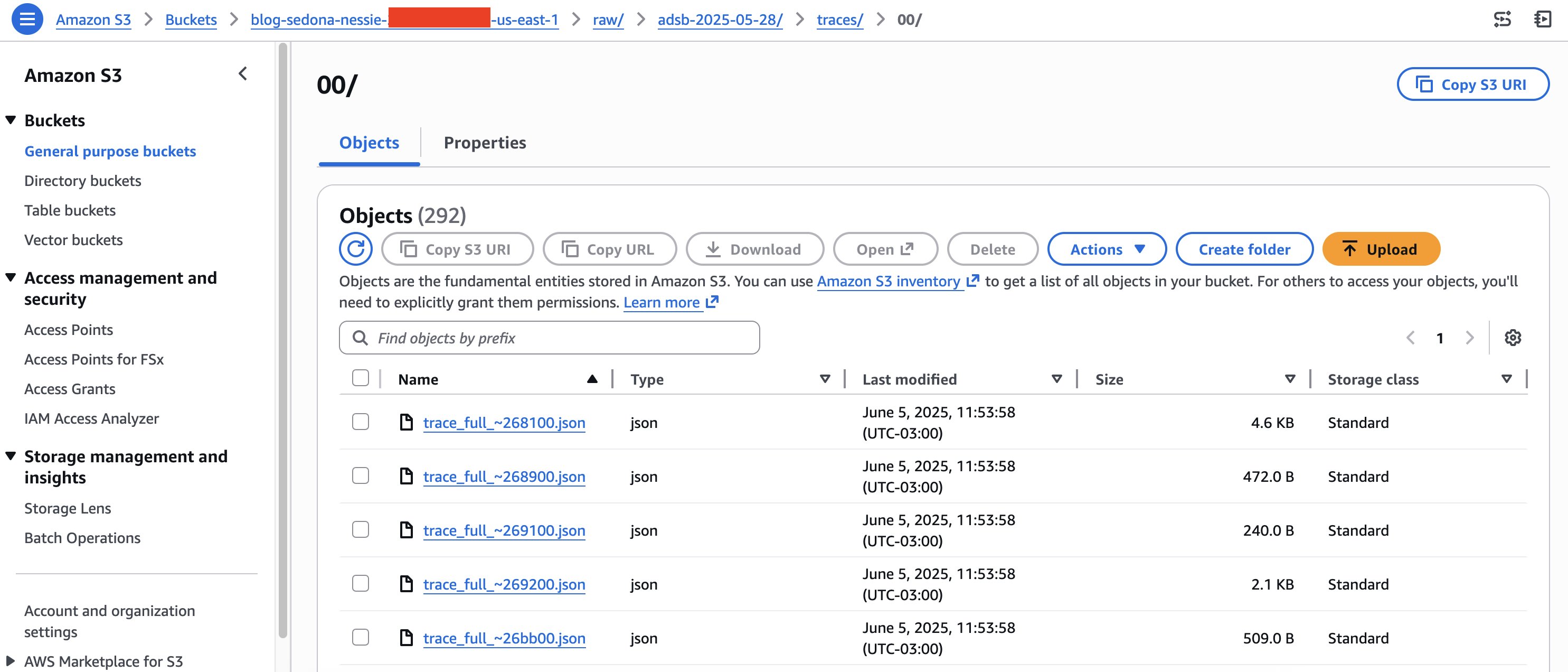
Task: Go to the next results page chevron
Action: pos(1471,338)
